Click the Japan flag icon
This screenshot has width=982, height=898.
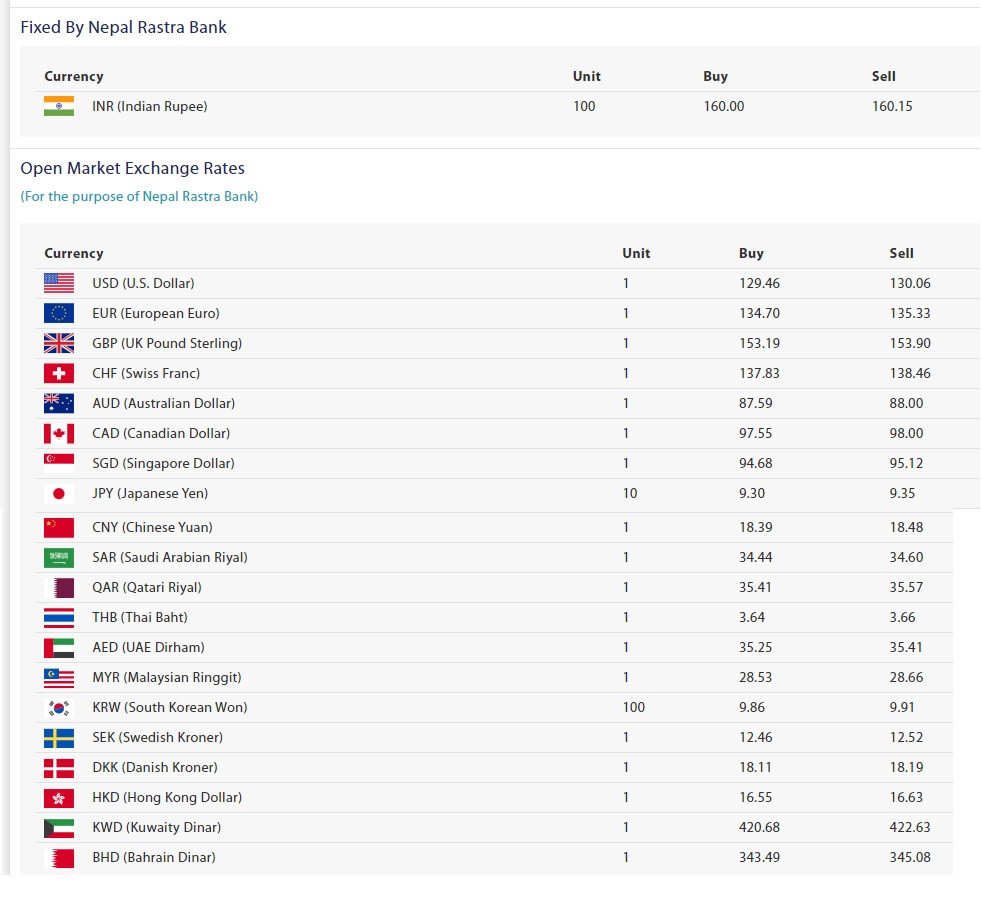pyautogui.click(x=59, y=494)
